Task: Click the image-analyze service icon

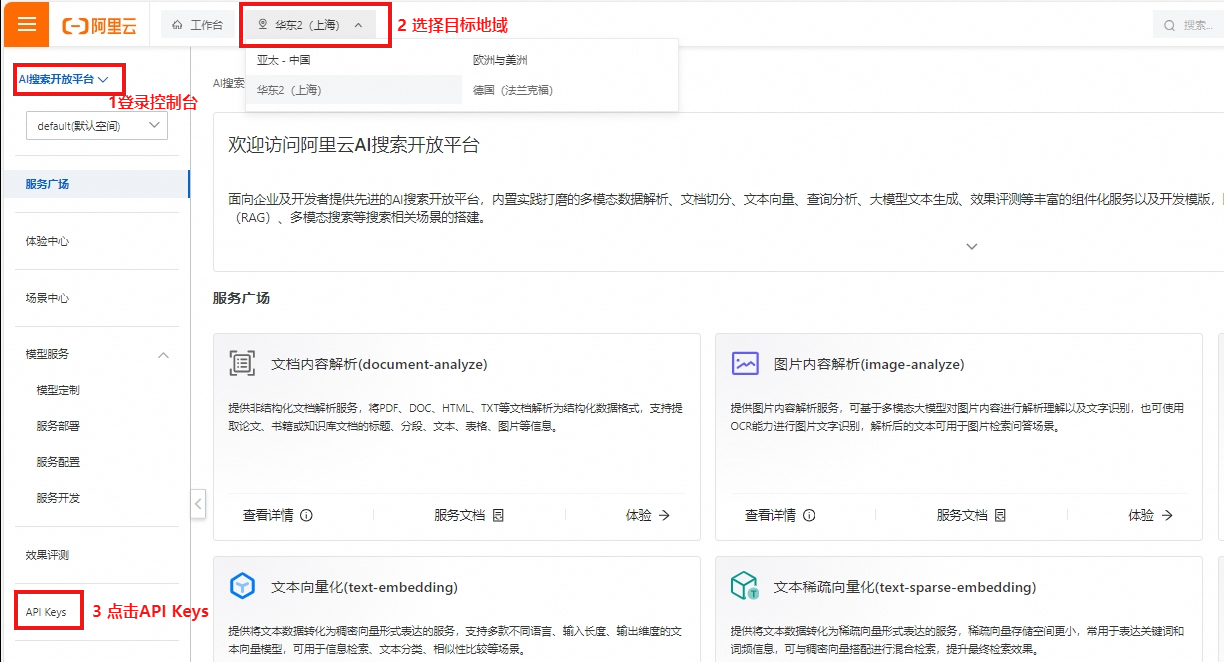Action: [745, 363]
